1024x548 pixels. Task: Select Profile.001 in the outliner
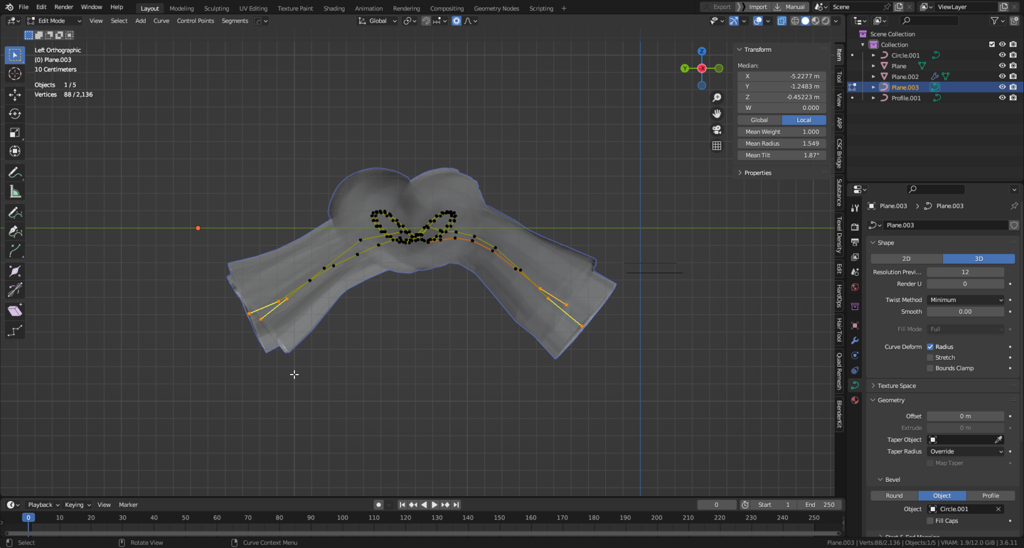pos(906,98)
